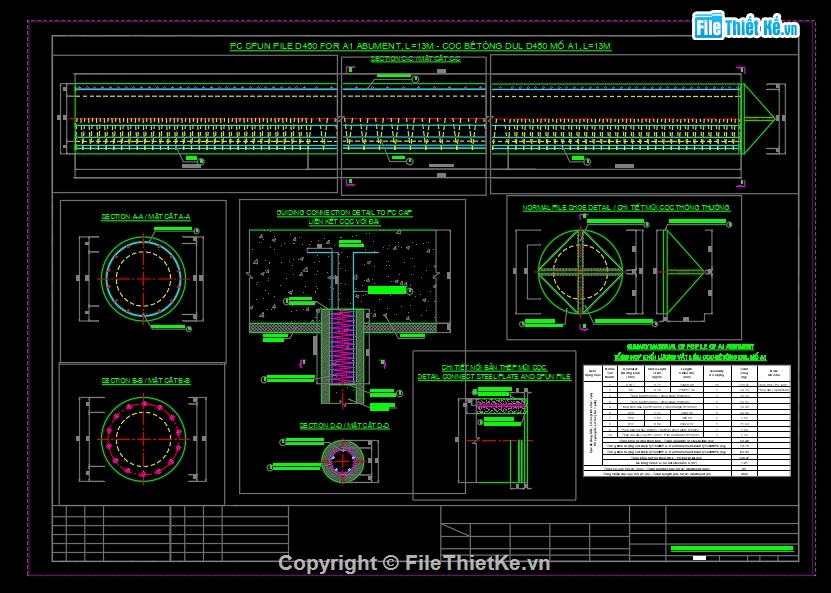The height and width of the screenshot is (593, 831).
Task: Click the pointed pile tip in elevation
Action: coord(759,117)
